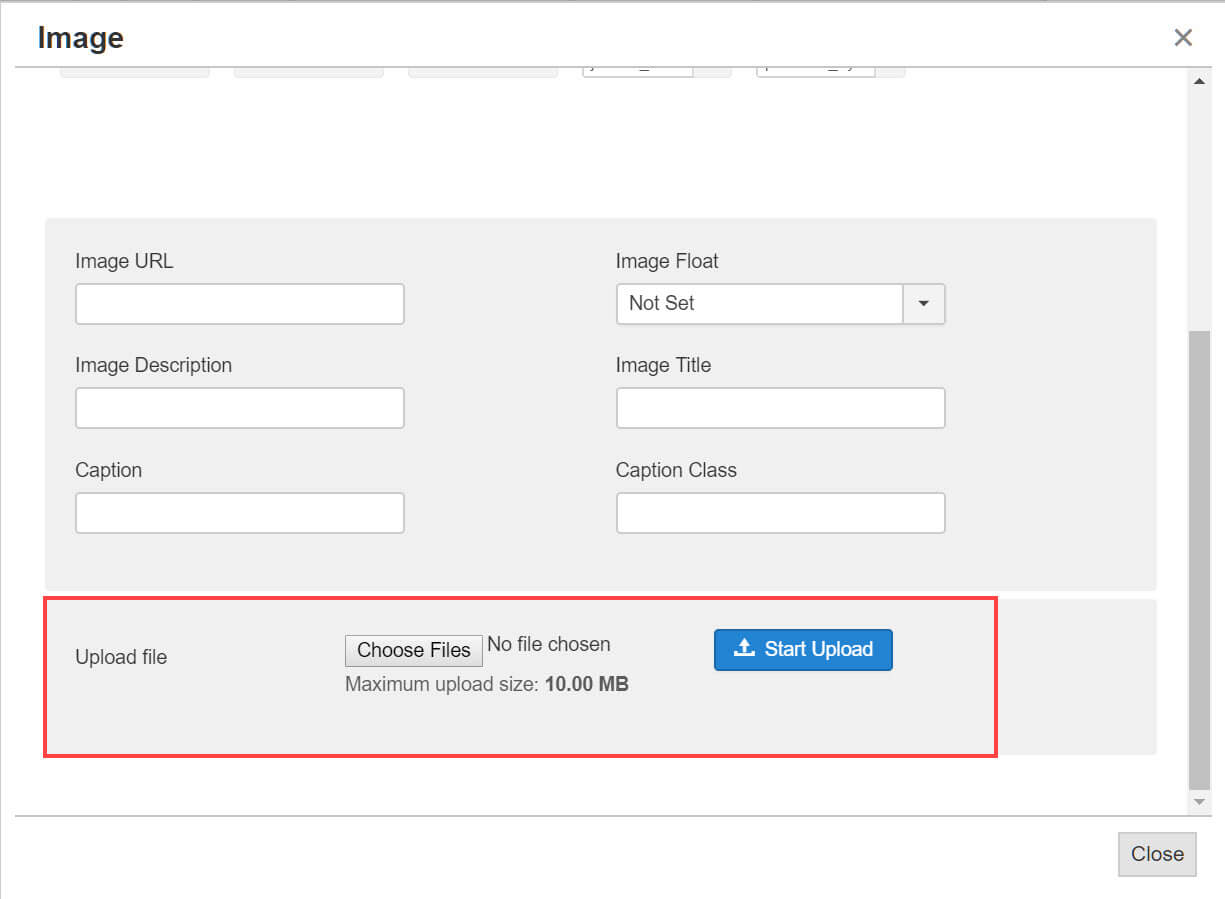Click the 'Image Float' label
1225x899 pixels.
click(x=667, y=261)
